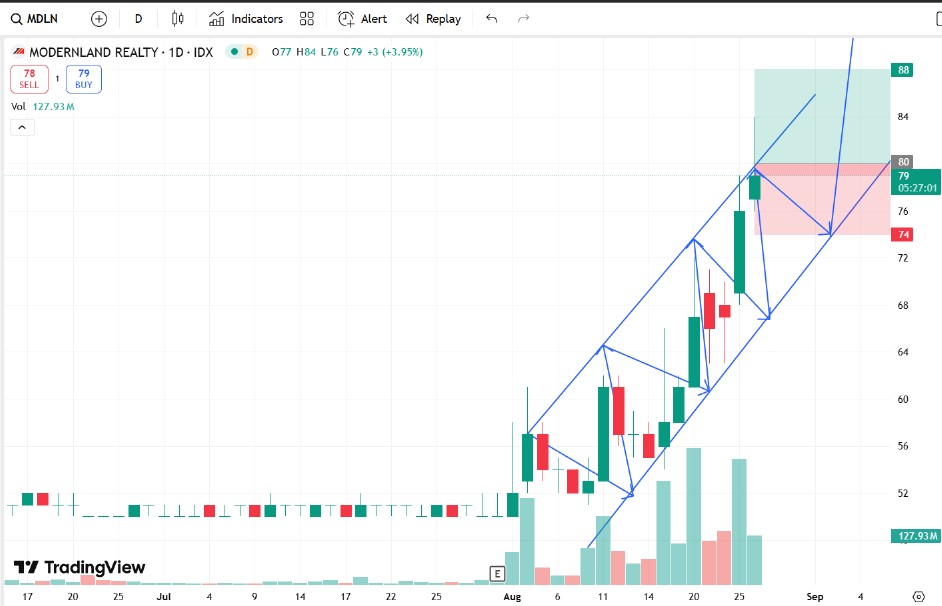Click the Sep label on the time axis
This screenshot has width=942, height=606.
point(815,596)
